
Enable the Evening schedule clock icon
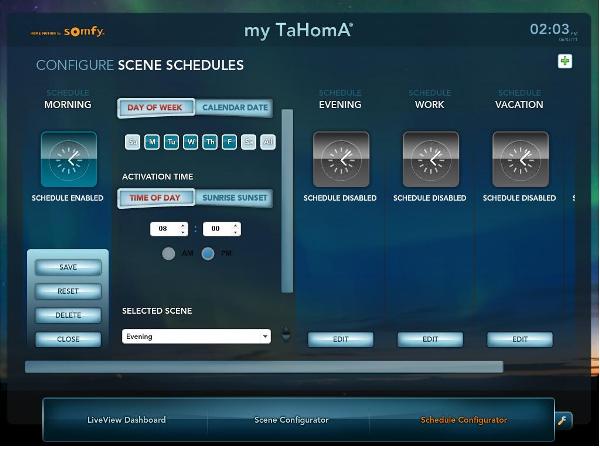[x=341, y=159]
